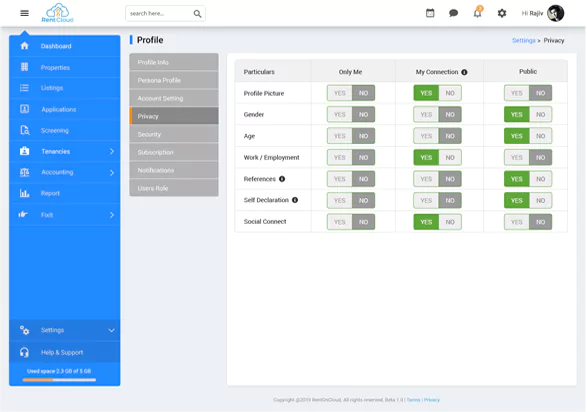The width and height of the screenshot is (587, 412).
Task: Toggle Gender Public switch
Action: click(x=528, y=115)
